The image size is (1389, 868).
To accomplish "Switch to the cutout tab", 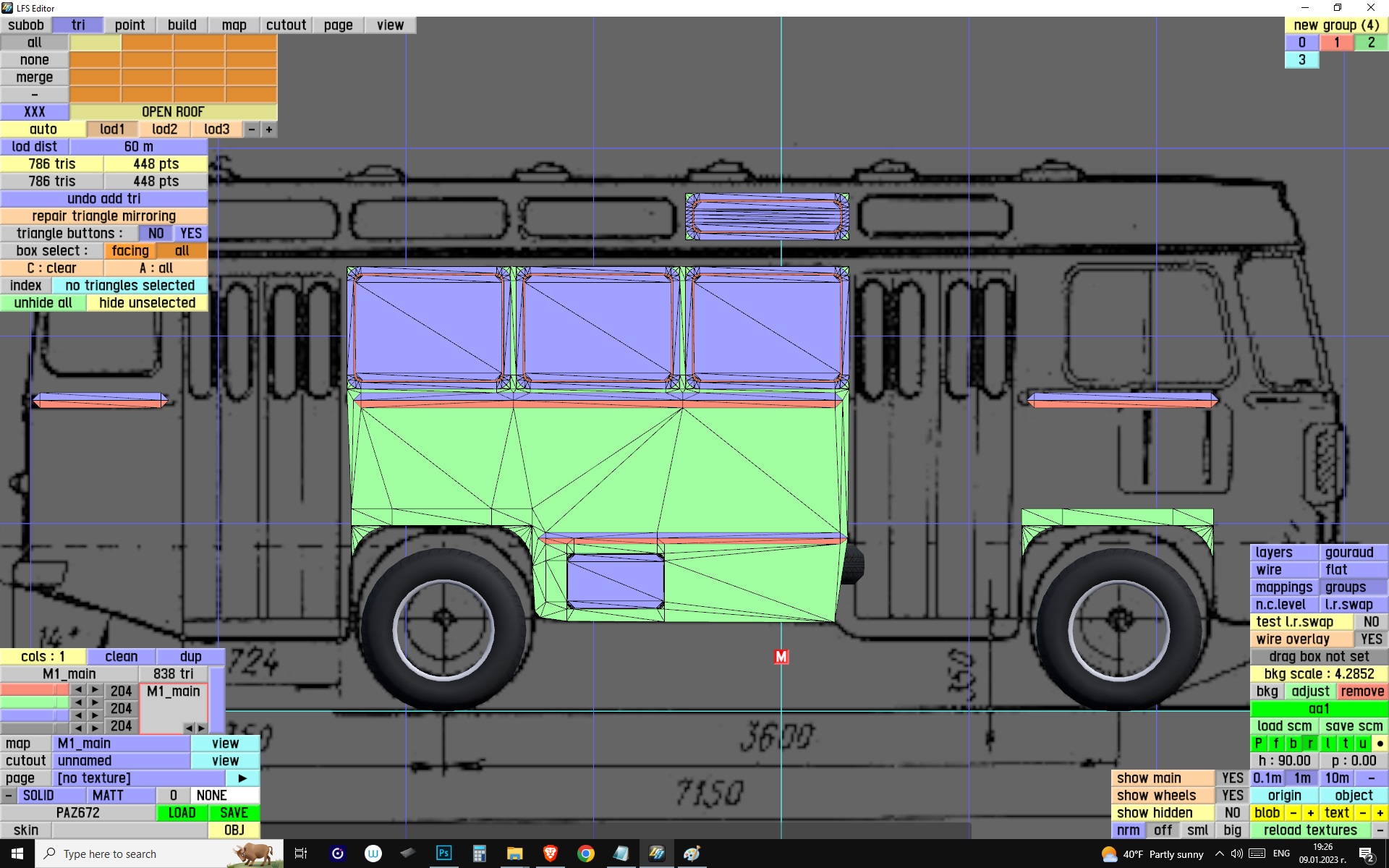I will point(286,25).
